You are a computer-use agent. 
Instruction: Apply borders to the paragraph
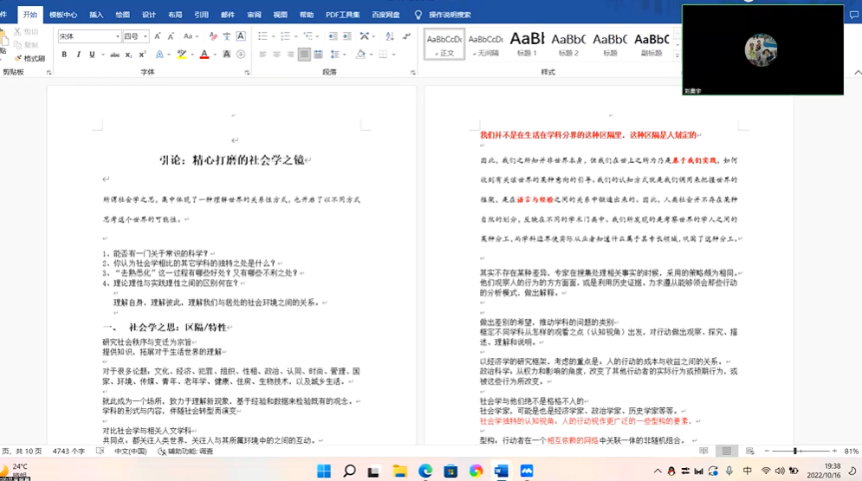383,54
